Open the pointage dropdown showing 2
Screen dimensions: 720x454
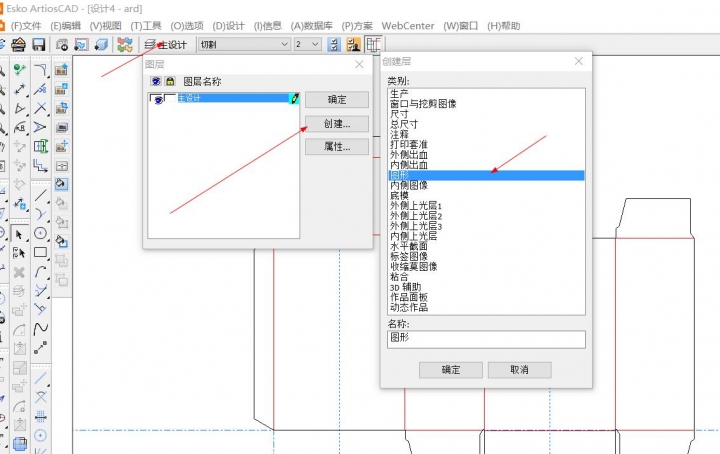pos(307,45)
